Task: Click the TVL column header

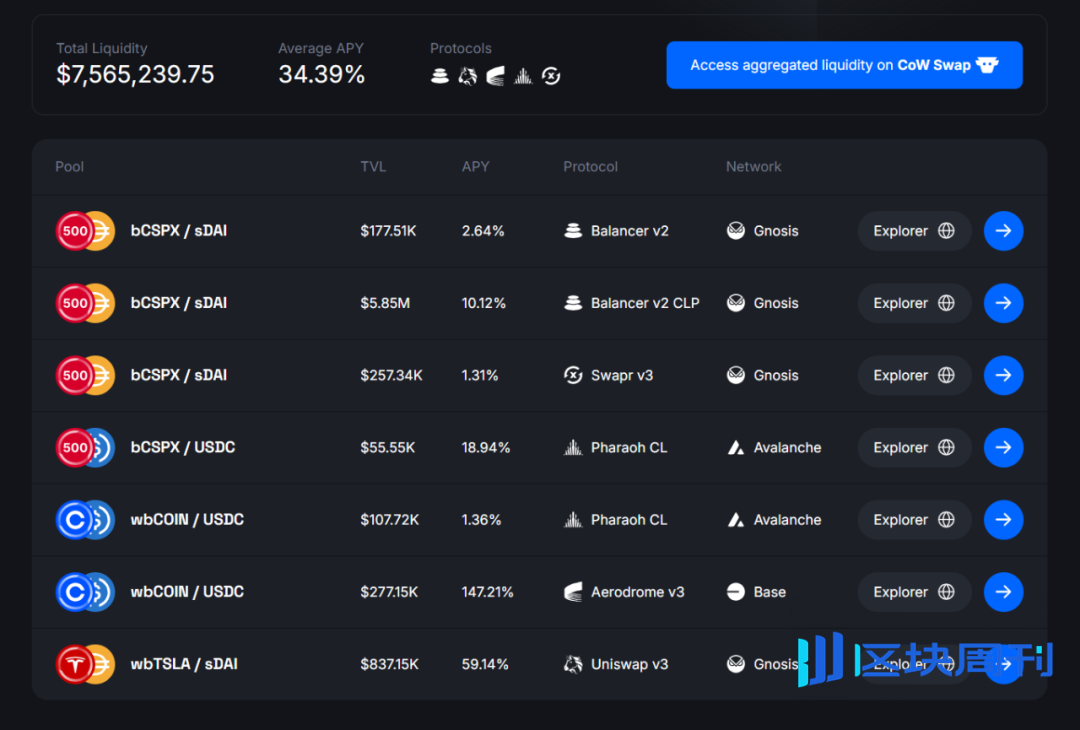Action: 373,167
